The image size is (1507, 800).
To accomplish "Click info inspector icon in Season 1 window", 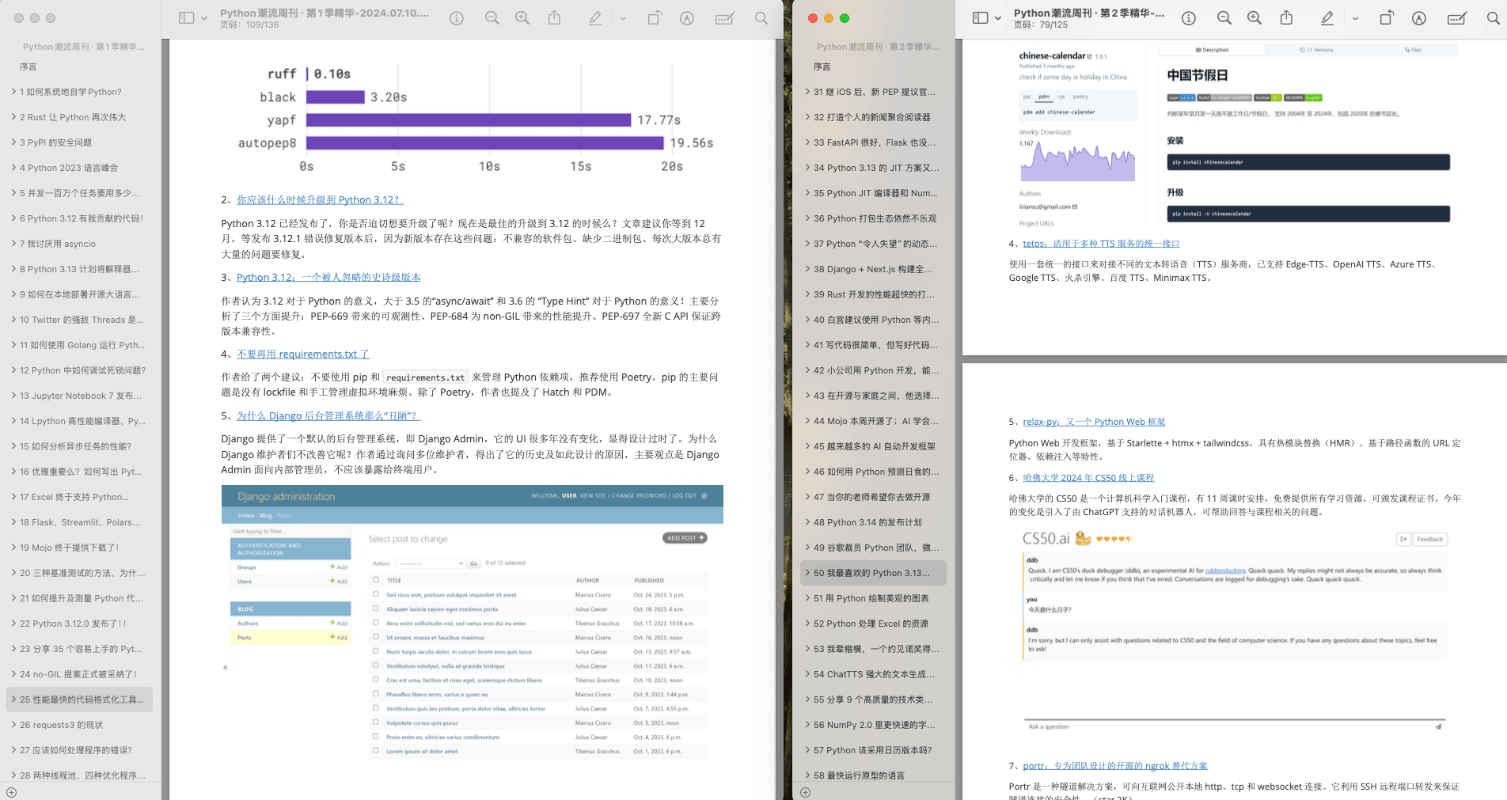I will [457, 18].
